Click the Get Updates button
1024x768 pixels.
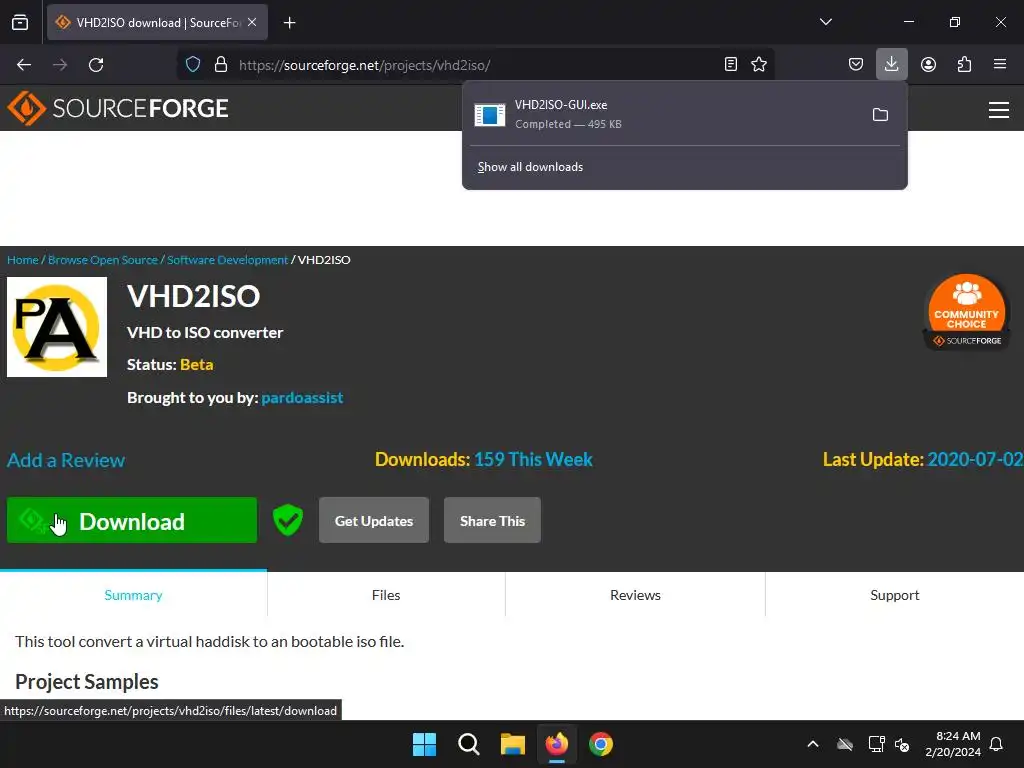374,520
